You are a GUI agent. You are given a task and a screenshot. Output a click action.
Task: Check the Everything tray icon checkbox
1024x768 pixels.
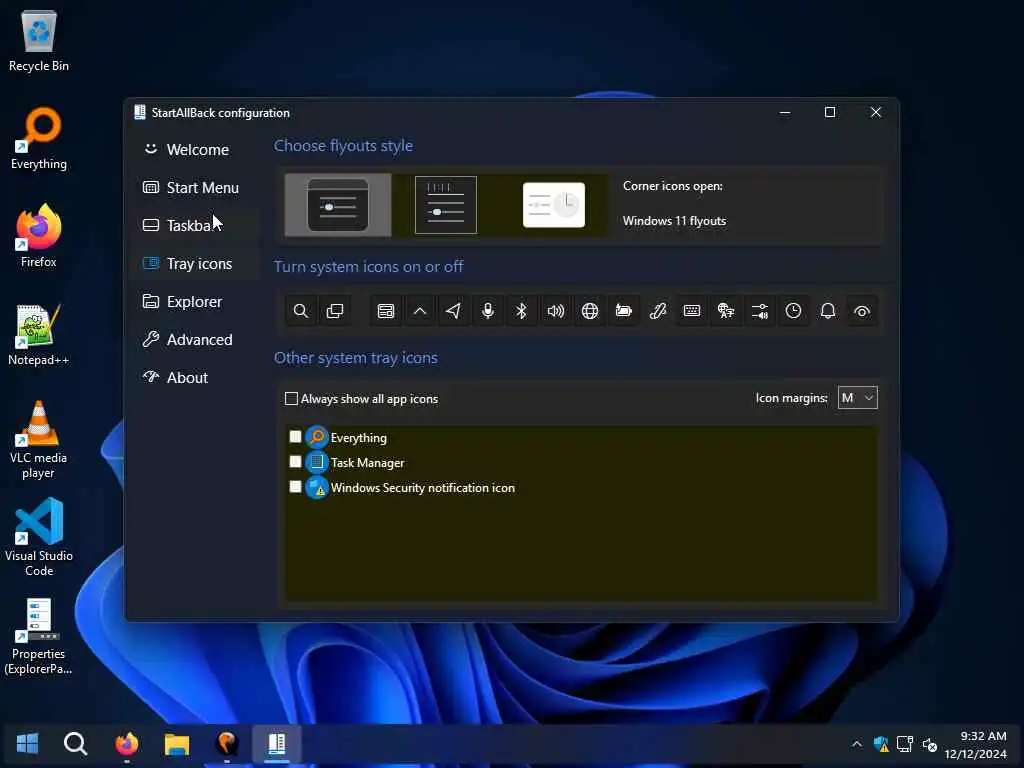tap(295, 436)
